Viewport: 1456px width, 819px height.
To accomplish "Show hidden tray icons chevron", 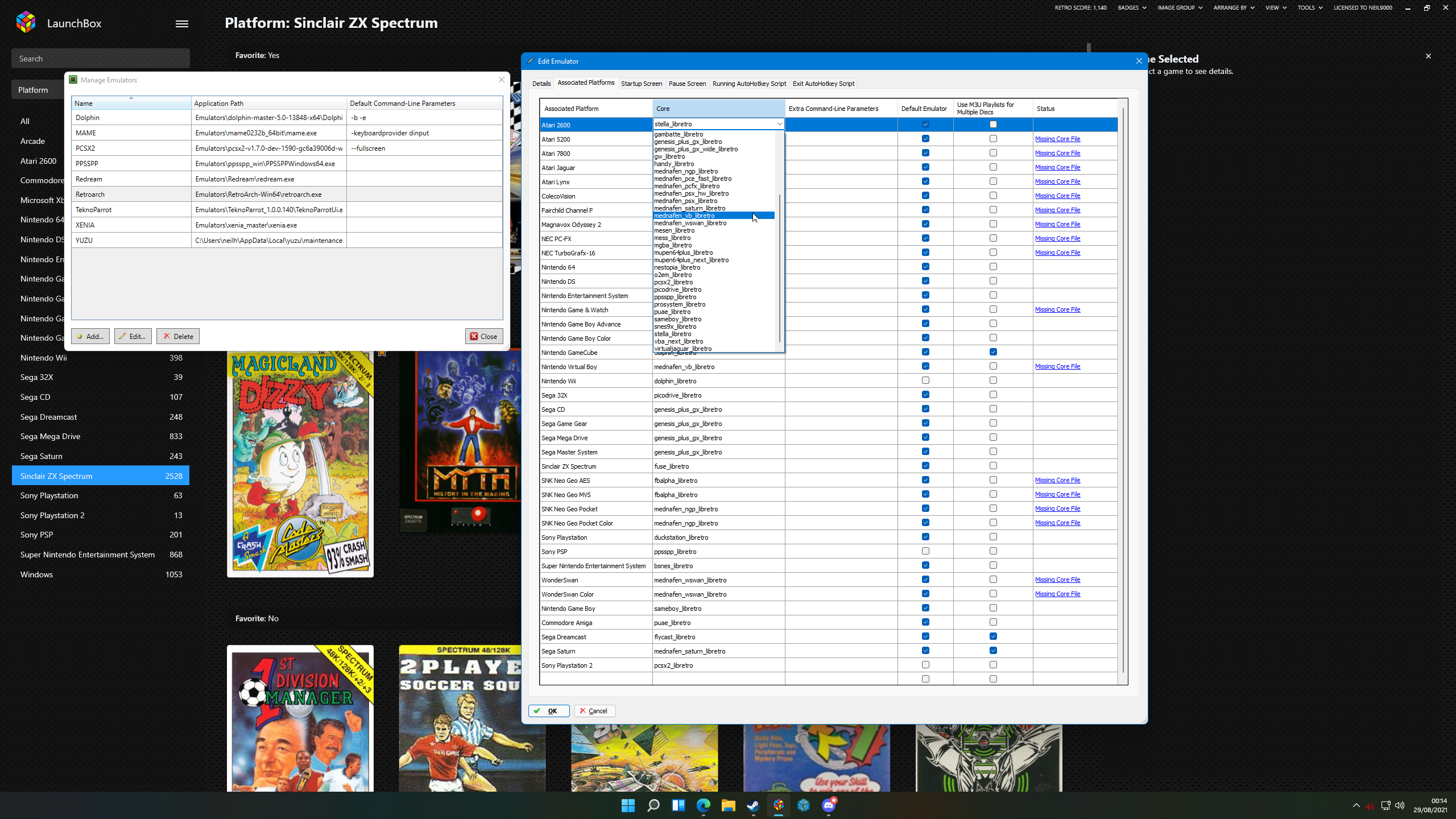I will coord(1356,805).
